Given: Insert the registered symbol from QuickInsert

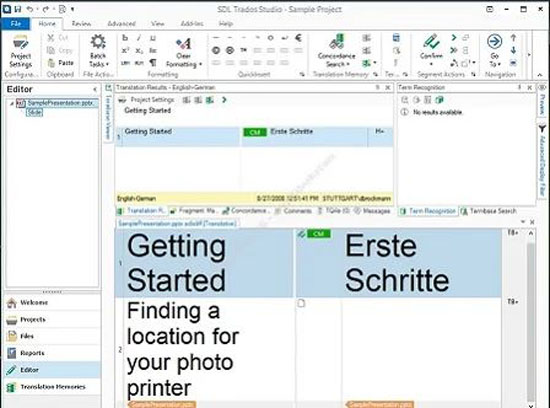Looking at the screenshot, I should click(x=230, y=51).
